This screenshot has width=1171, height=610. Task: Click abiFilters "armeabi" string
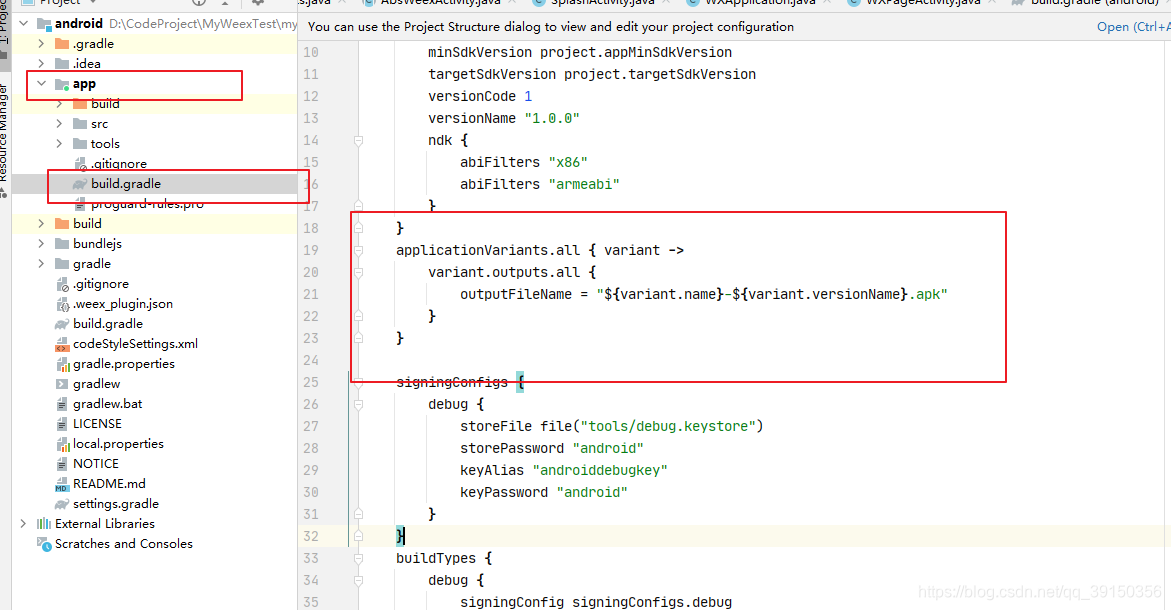tap(584, 184)
